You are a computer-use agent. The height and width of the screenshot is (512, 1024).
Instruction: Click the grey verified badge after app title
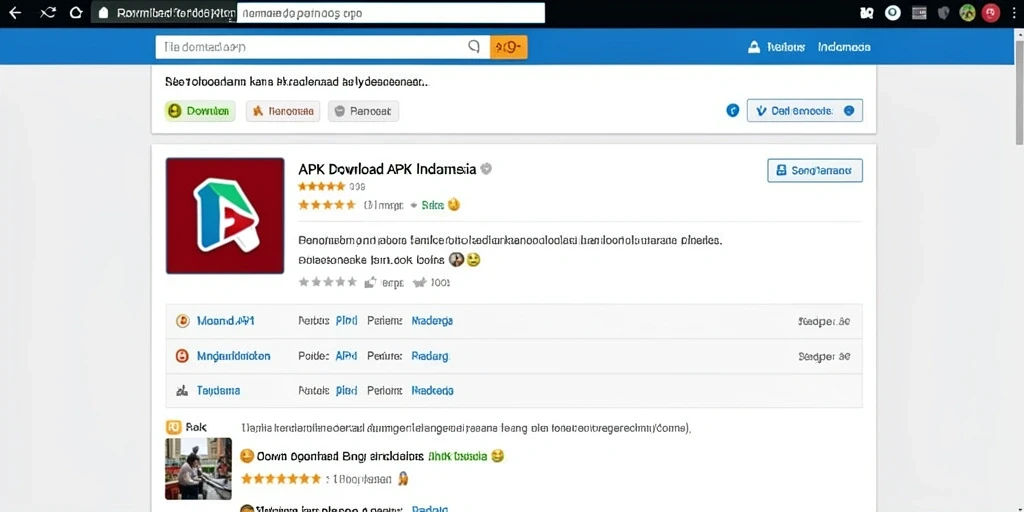click(486, 168)
